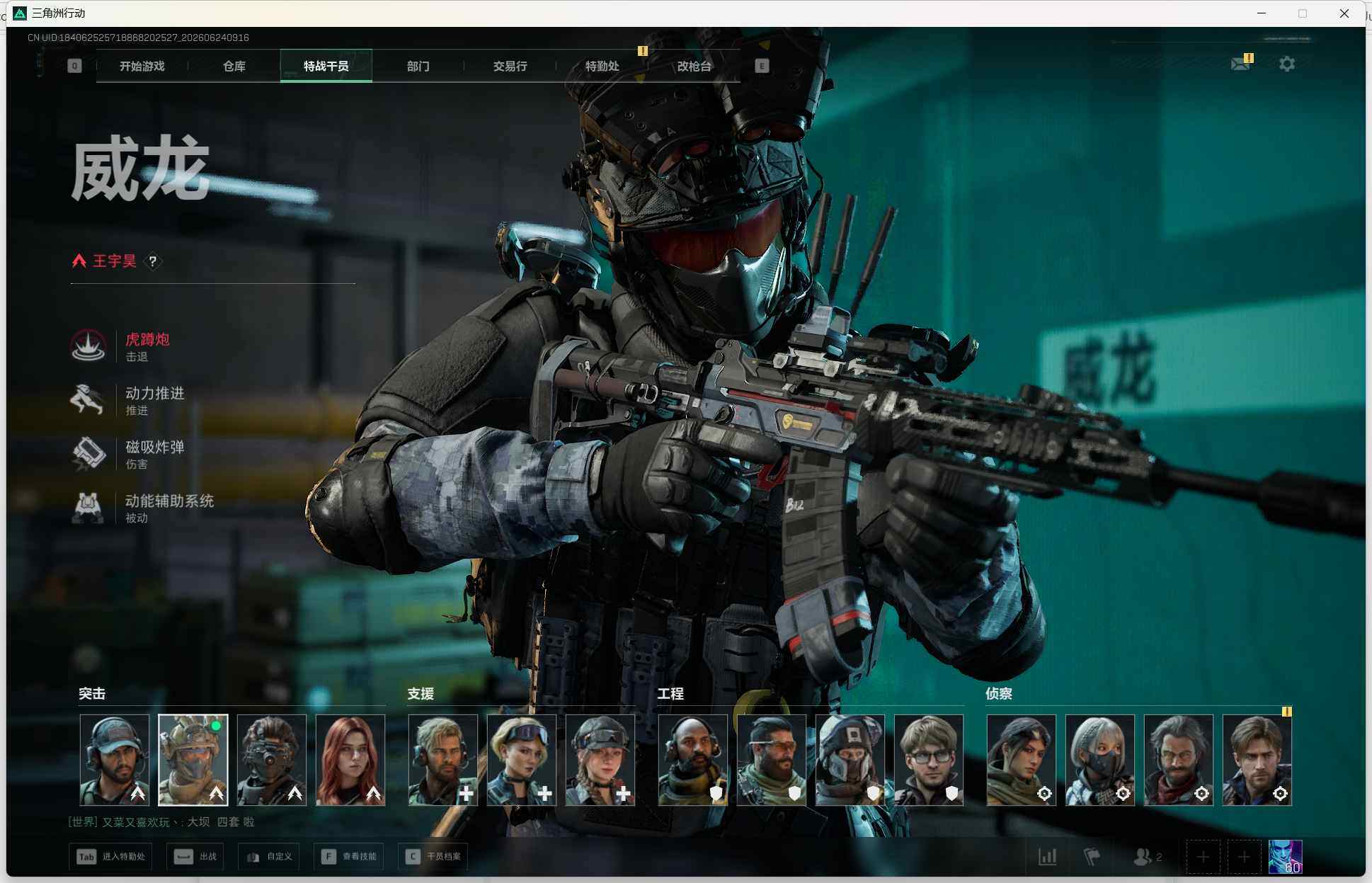Click the 查看技能 view skills button
1372x883 pixels.
pos(349,857)
